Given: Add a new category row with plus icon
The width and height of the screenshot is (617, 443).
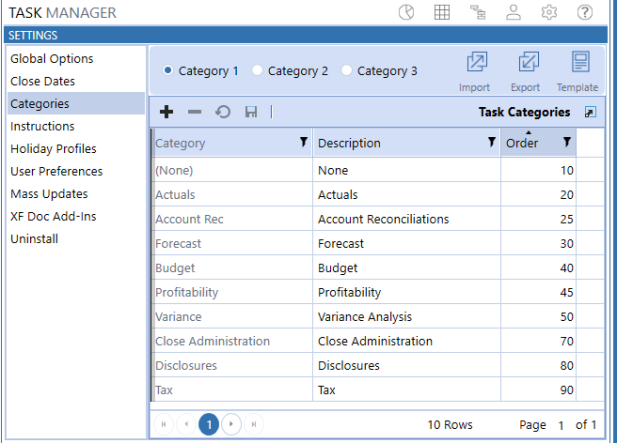Looking at the screenshot, I should point(166,112).
